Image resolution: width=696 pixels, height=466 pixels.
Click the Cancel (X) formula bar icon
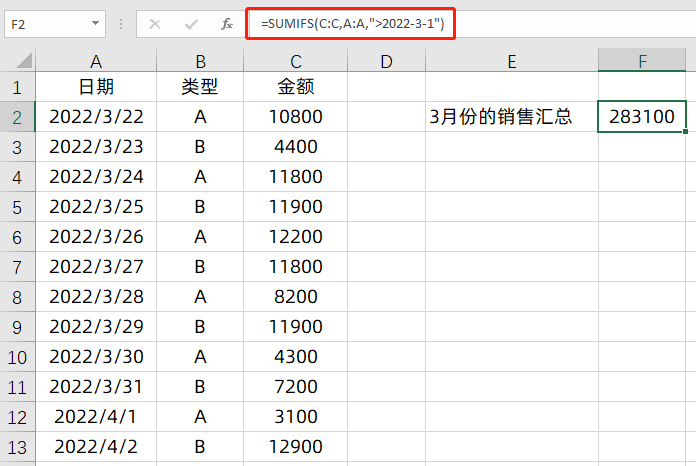(155, 24)
